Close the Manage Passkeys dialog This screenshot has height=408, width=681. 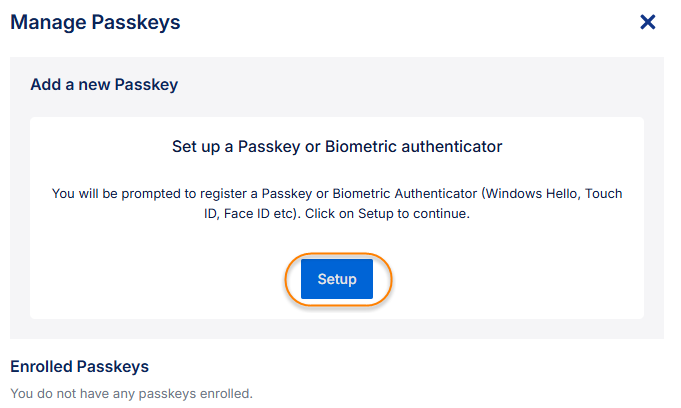pyautogui.click(x=648, y=22)
